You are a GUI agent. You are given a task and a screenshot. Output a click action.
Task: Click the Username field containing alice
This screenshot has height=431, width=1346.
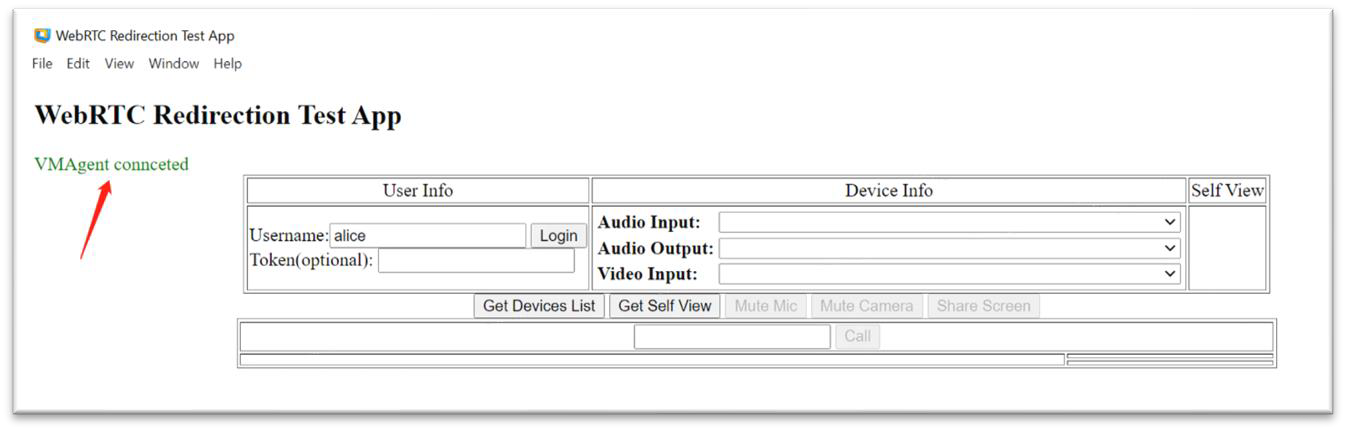point(427,236)
